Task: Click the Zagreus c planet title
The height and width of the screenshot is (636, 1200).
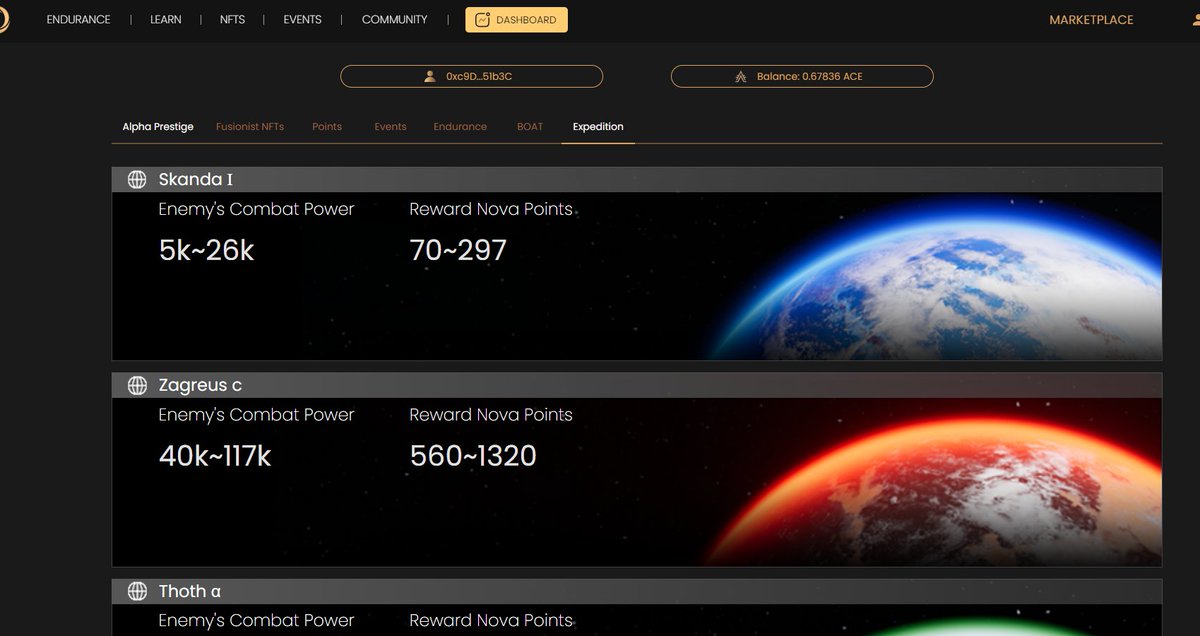Action: pos(200,386)
